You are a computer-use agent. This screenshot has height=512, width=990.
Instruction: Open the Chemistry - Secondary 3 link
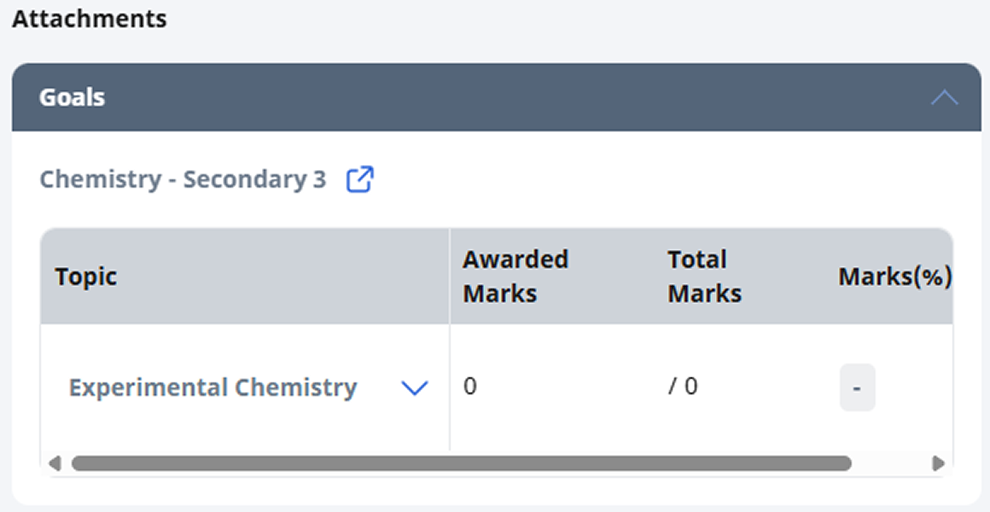point(183,179)
